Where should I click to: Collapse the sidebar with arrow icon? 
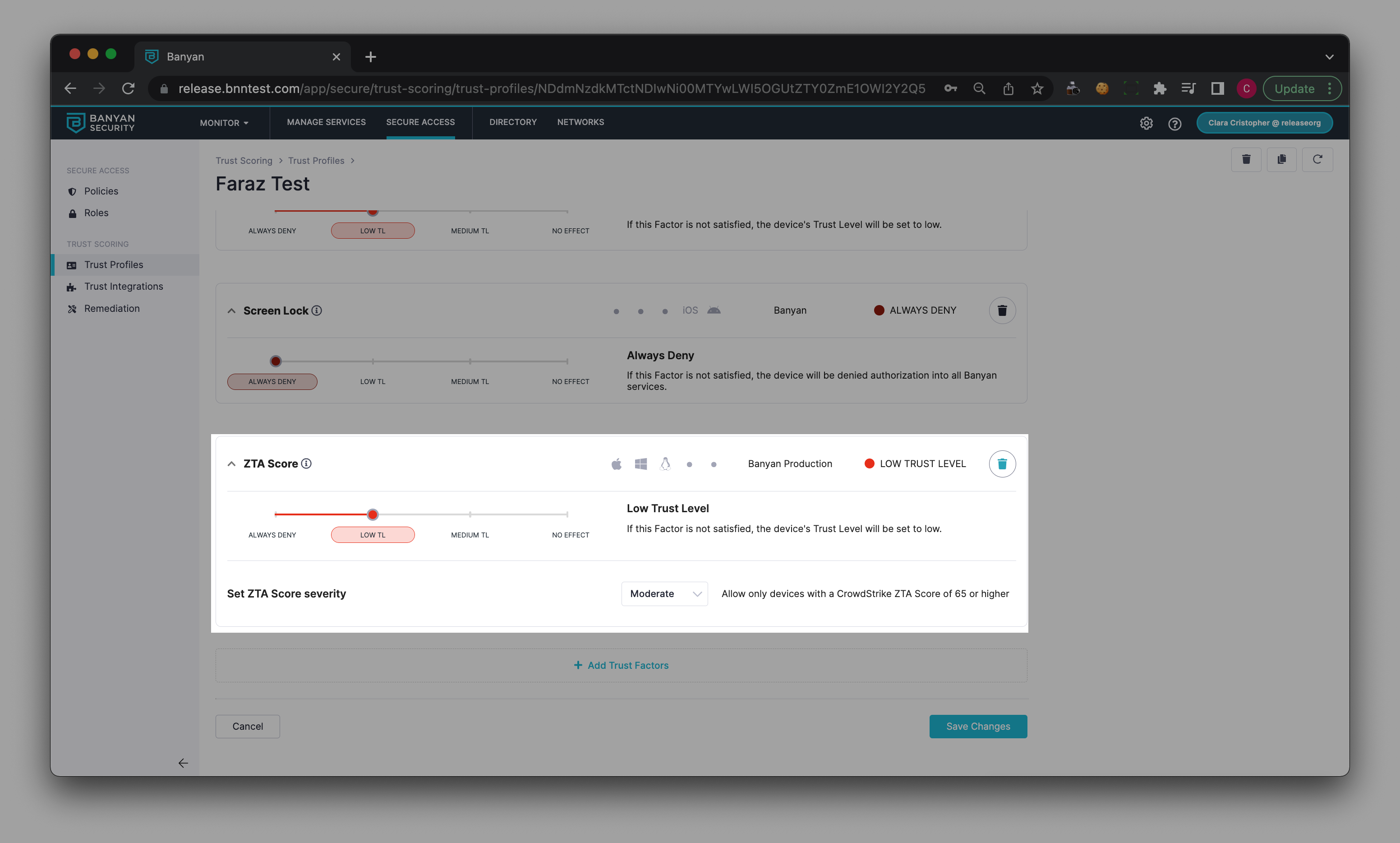(x=183, y=763)
